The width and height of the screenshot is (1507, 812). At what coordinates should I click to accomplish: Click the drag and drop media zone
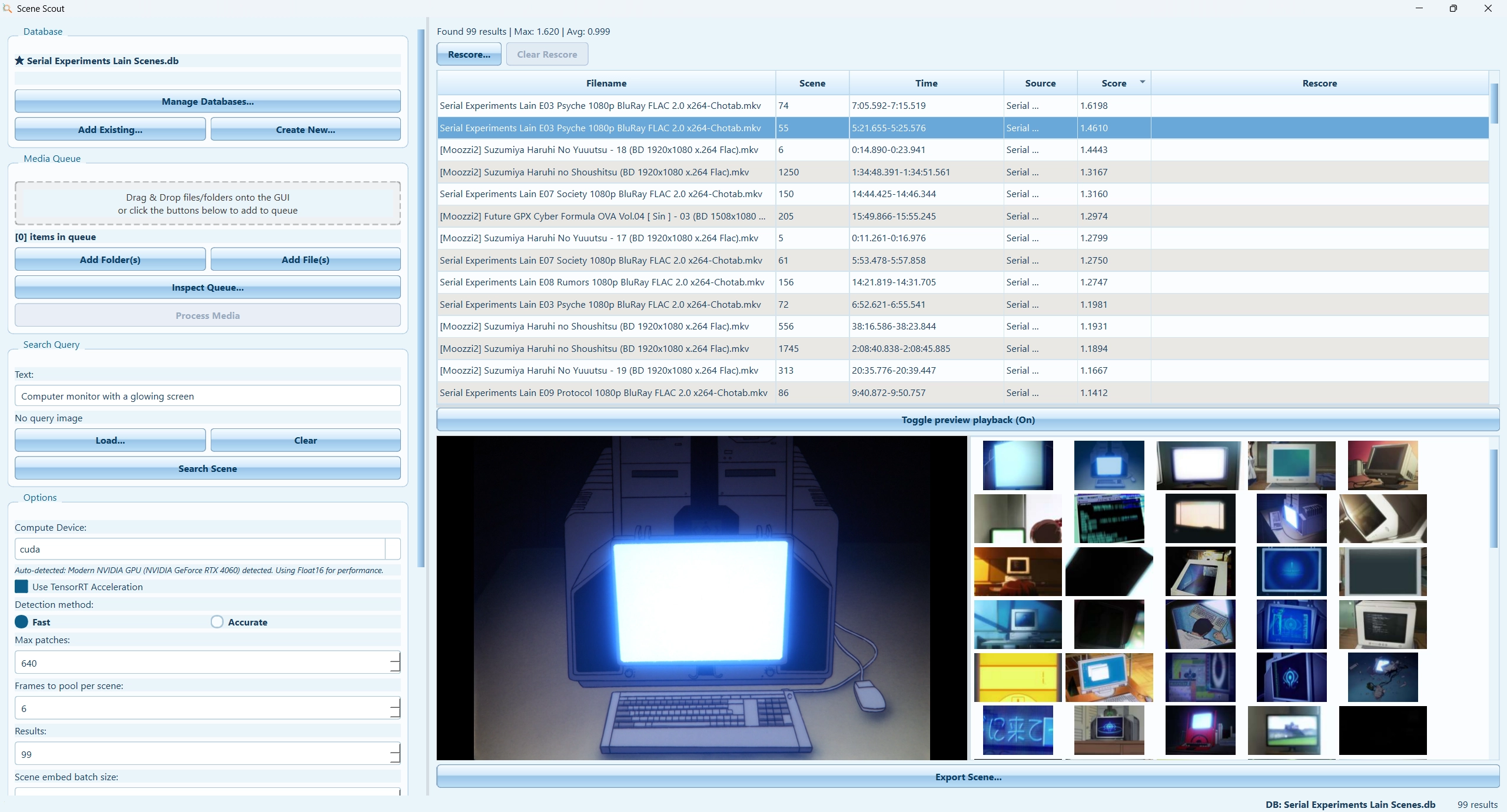208,204
